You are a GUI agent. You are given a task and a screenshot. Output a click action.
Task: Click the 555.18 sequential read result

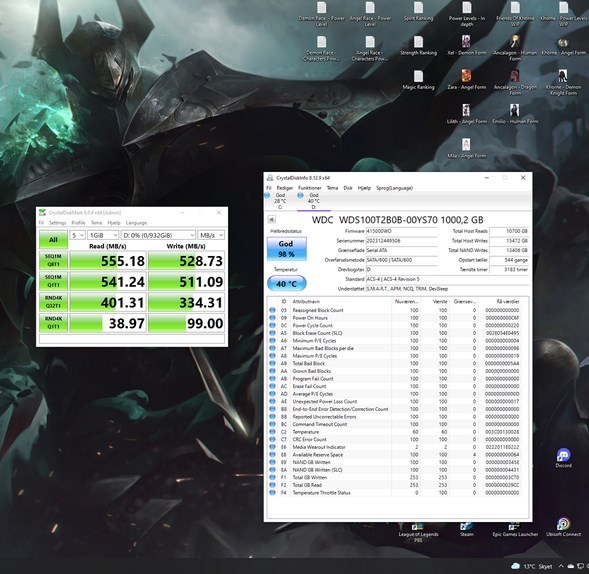[108, 261]
